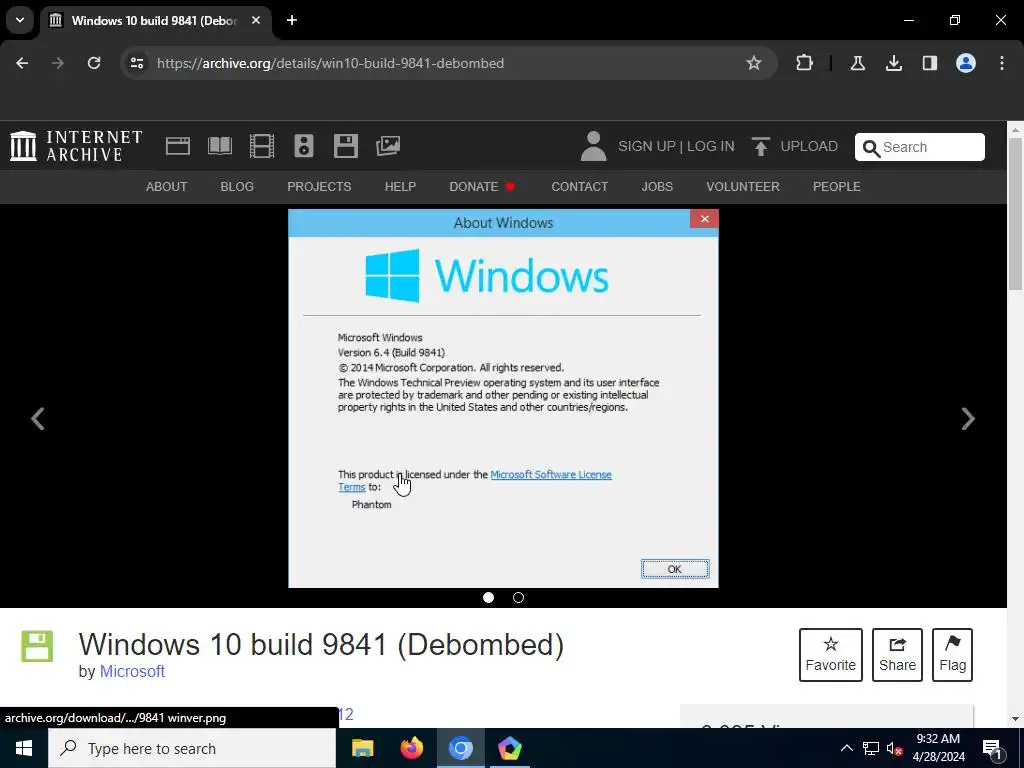This screenshot has width=1024, height=768.
Task: Click the Internet Archive logo
Action: pyautogui.click(x=76, y=146)
